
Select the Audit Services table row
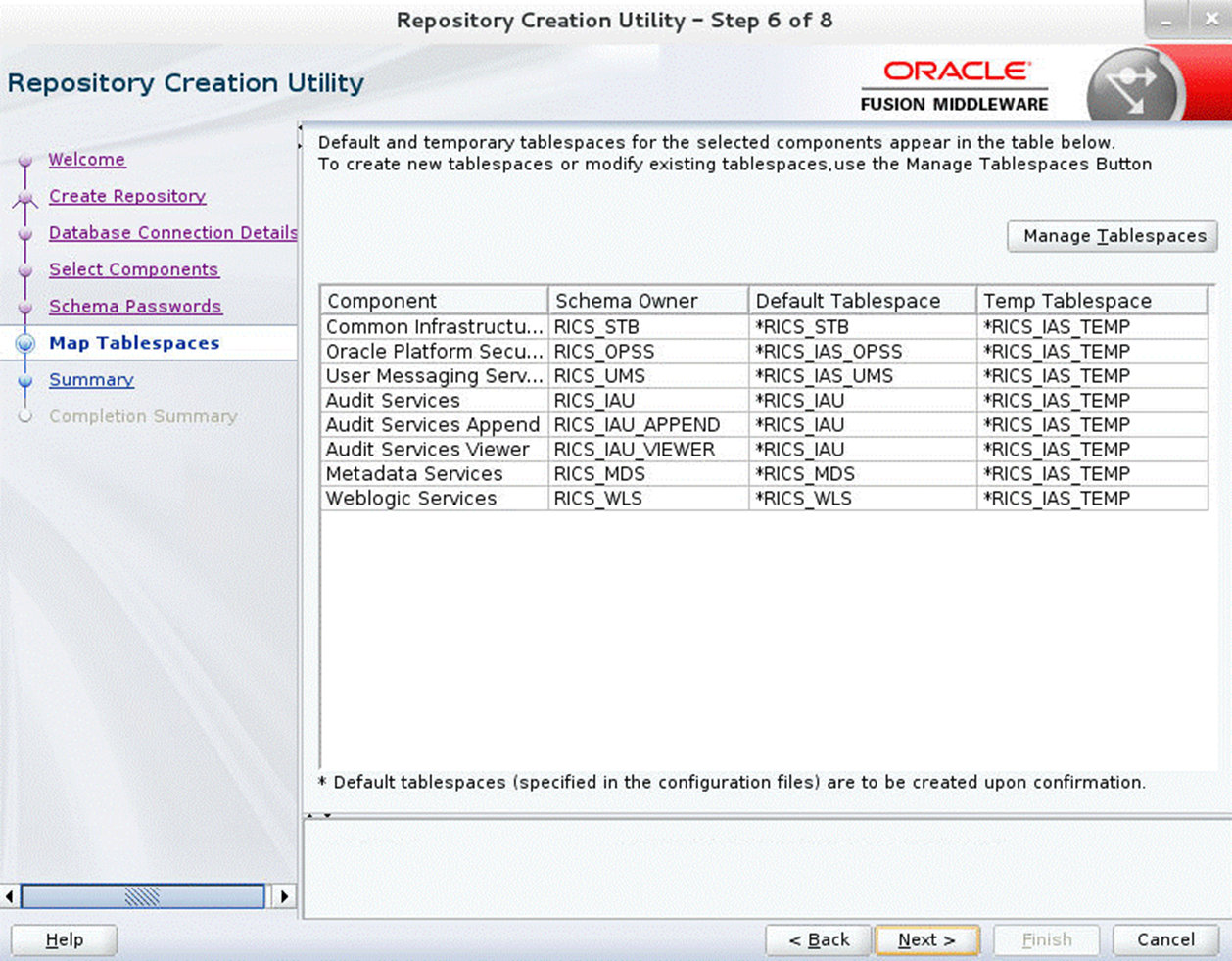pos(588,400)
